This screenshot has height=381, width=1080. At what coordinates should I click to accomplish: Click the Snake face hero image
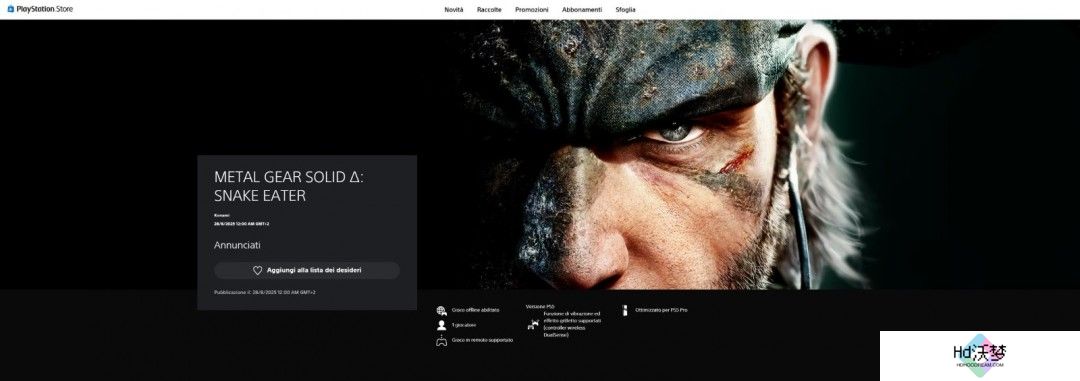661,155
